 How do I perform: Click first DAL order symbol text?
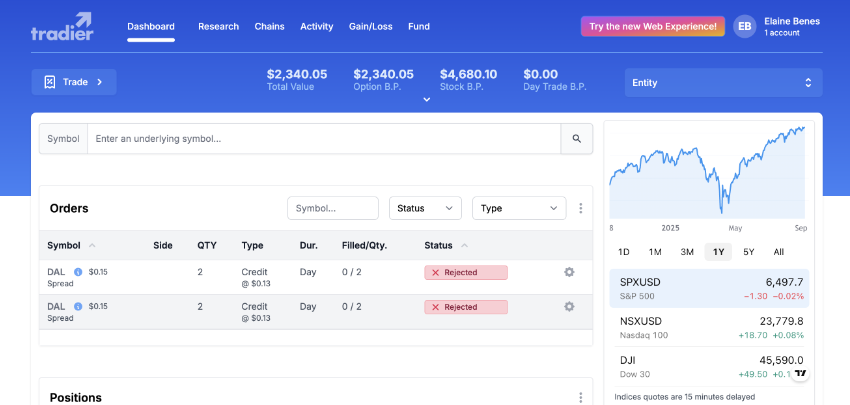click(x=56, y=272)
